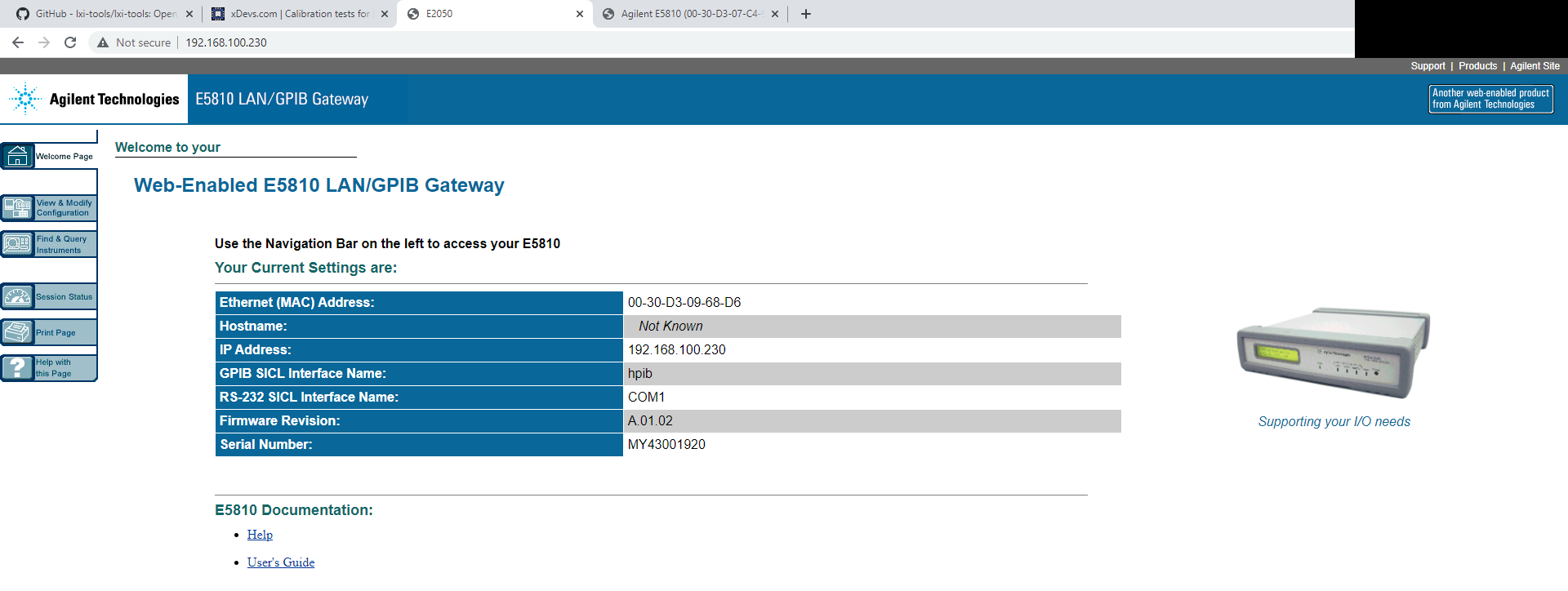This screenshot has width=1568, height=591.
Task: Click the Agilent Technologies starburst logo
Action: pyautogui.click(x=25, y=99)
